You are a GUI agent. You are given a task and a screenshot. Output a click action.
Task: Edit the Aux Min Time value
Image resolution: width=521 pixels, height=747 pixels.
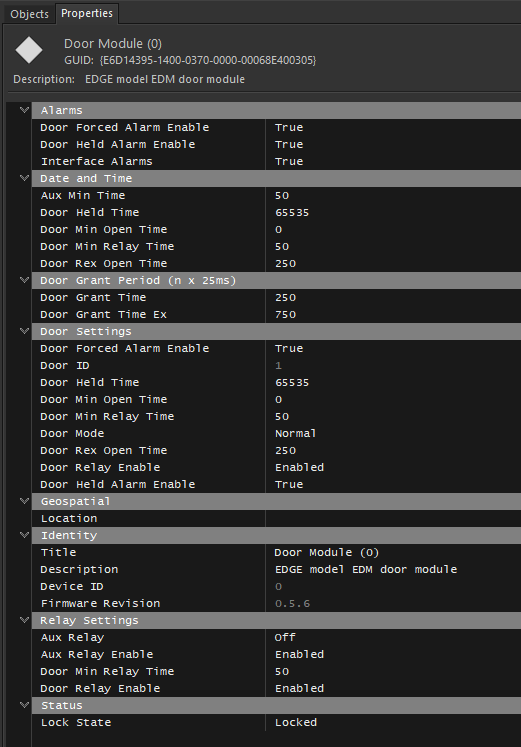click(x=393, y=195)
